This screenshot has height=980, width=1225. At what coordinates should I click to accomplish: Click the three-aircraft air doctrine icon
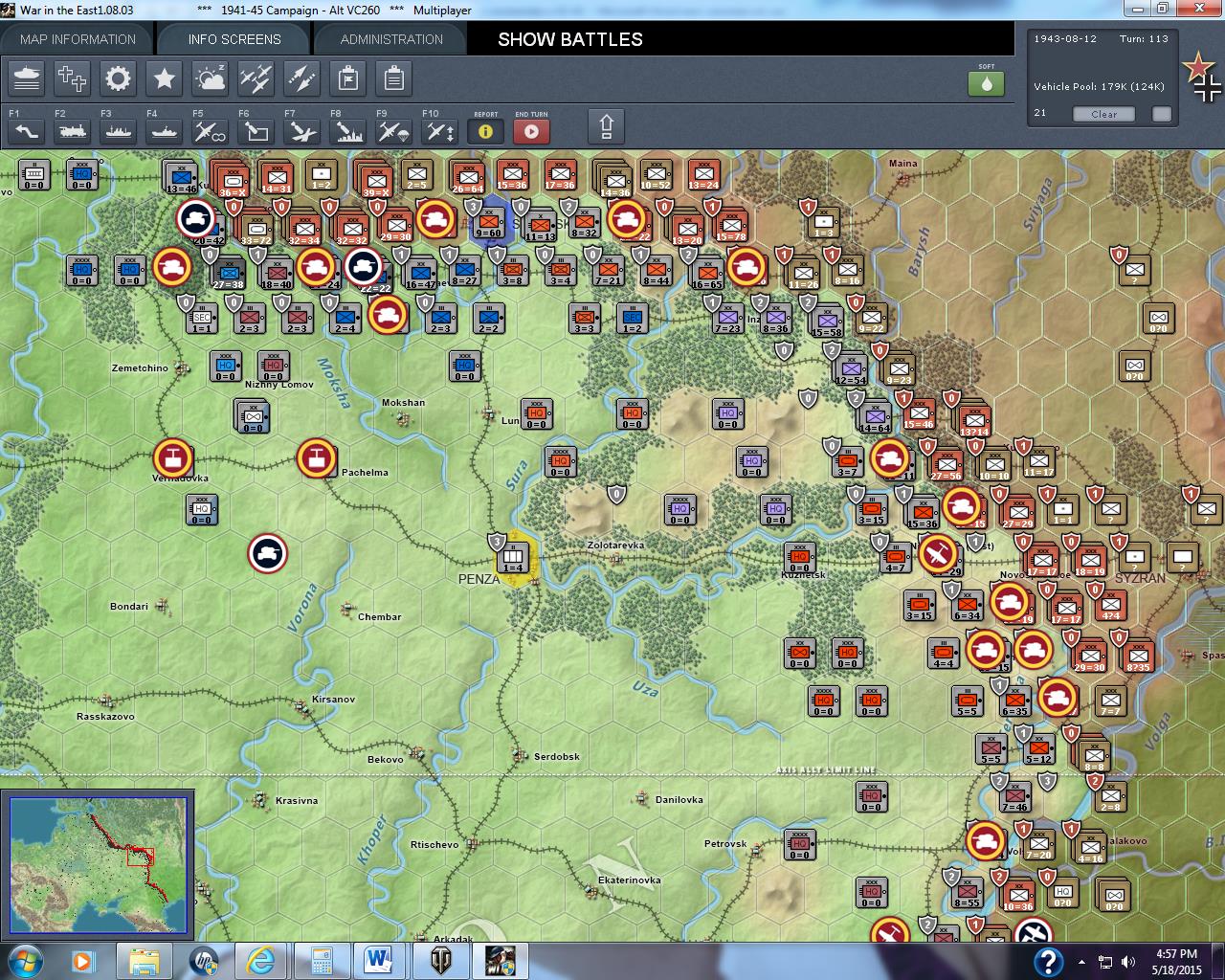click(x=256, y=78)
